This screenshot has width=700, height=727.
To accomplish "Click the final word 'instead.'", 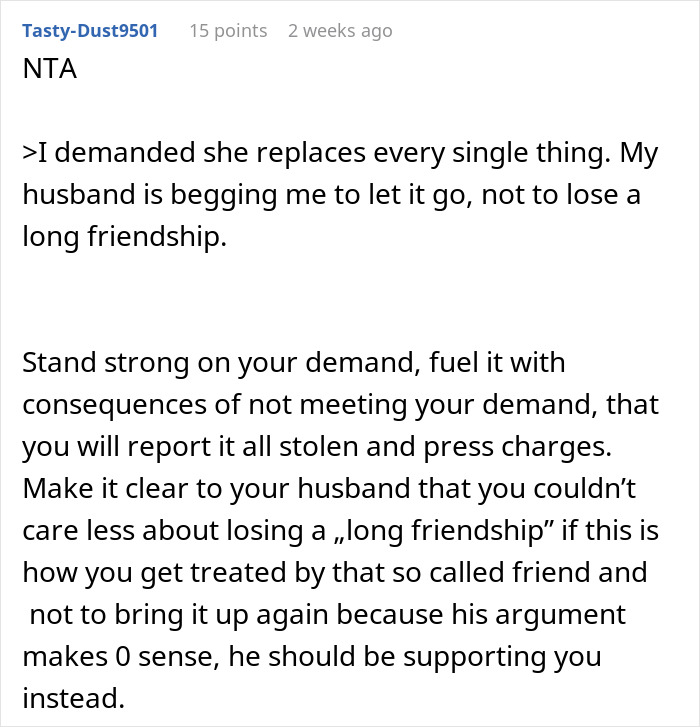I will pyautogui.click(x=74, y=699).
